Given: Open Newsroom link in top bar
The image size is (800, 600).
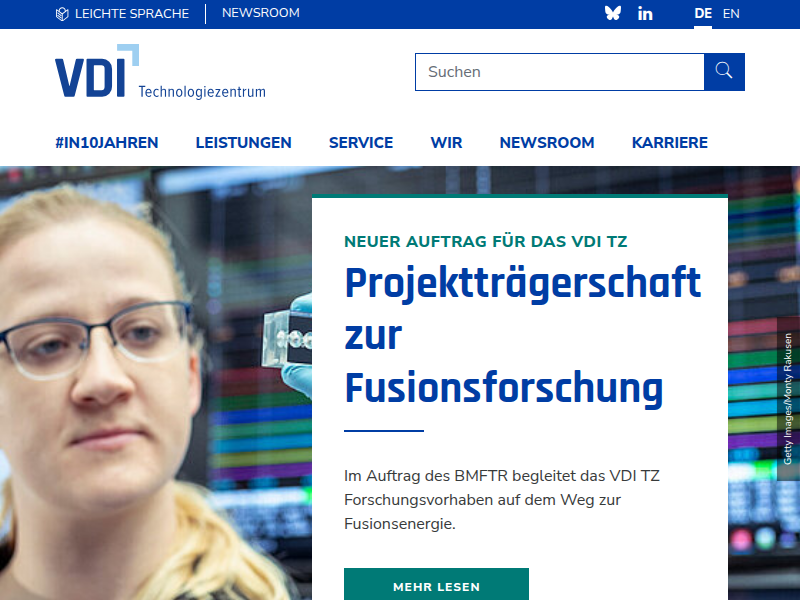Looking at the screenshot, I should tap(261, 13).
